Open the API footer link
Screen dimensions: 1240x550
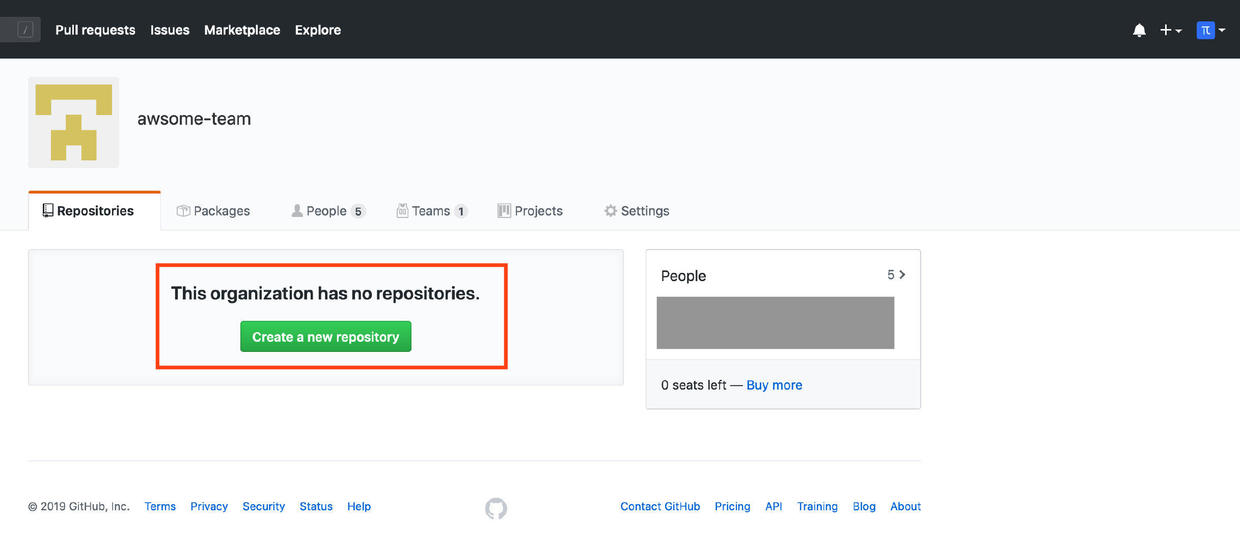tap(774, 507)
